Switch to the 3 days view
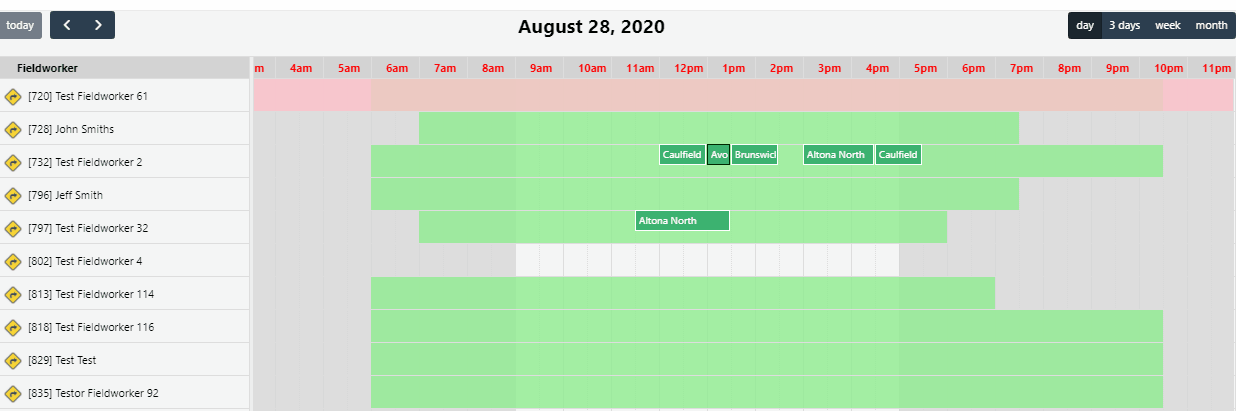This screenshot has width=1236, height=411. click(1123, 25)
